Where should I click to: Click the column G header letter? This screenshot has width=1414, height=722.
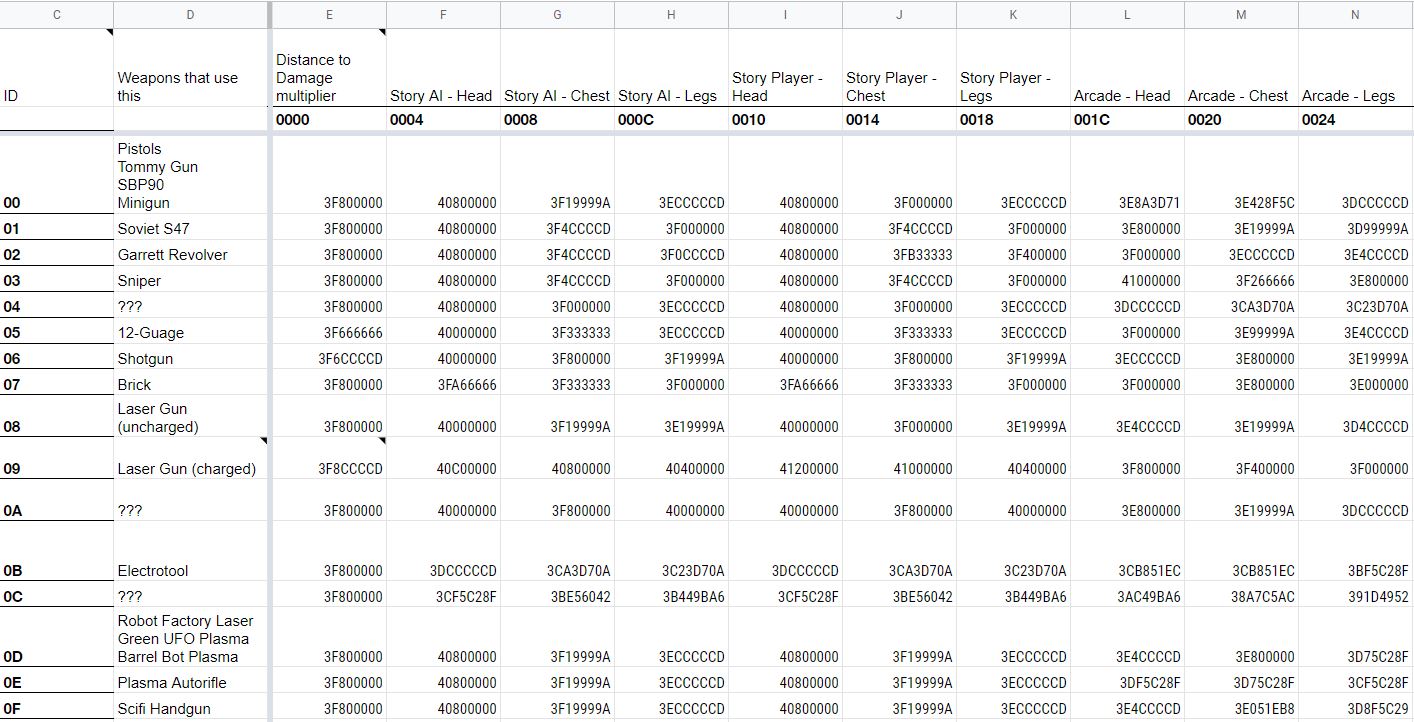pyautogui.click(x=557, y=14)
